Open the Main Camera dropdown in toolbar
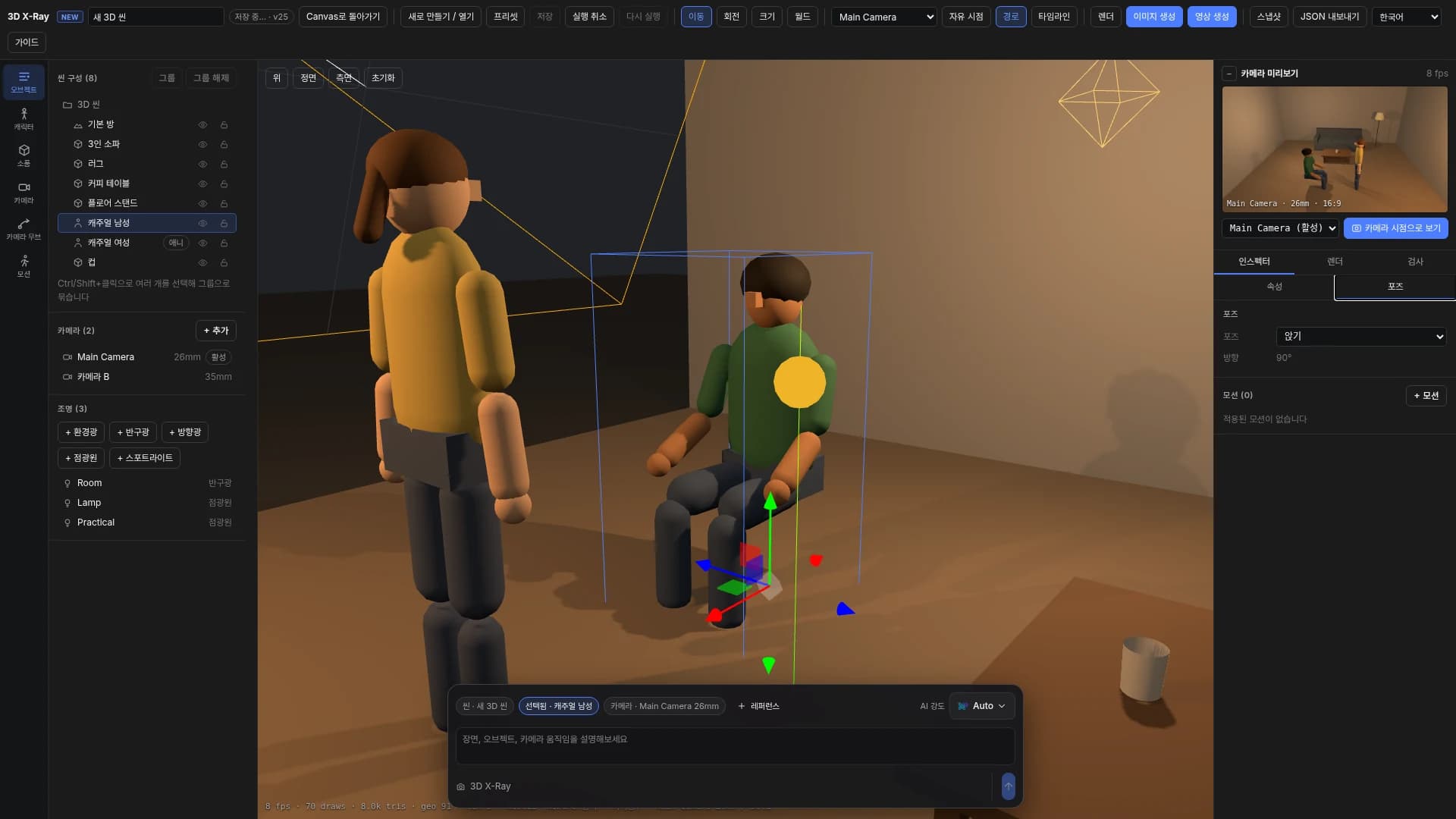 [x=884, y=17]
